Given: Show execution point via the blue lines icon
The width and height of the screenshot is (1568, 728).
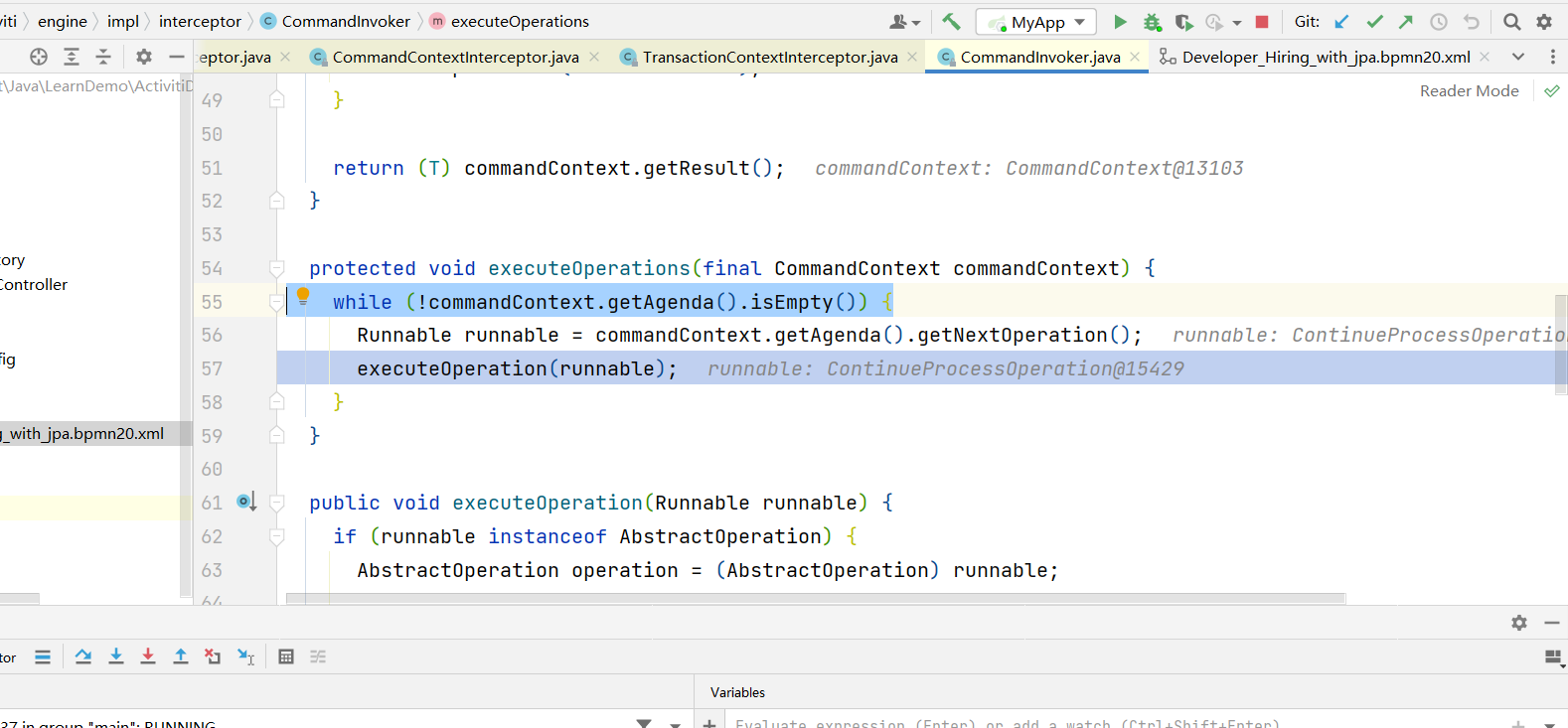Looking at the screenshot, I should tap(43, 656).
